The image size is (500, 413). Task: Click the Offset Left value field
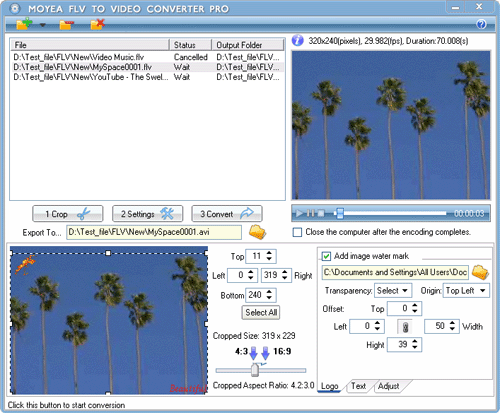coord(367,326)
